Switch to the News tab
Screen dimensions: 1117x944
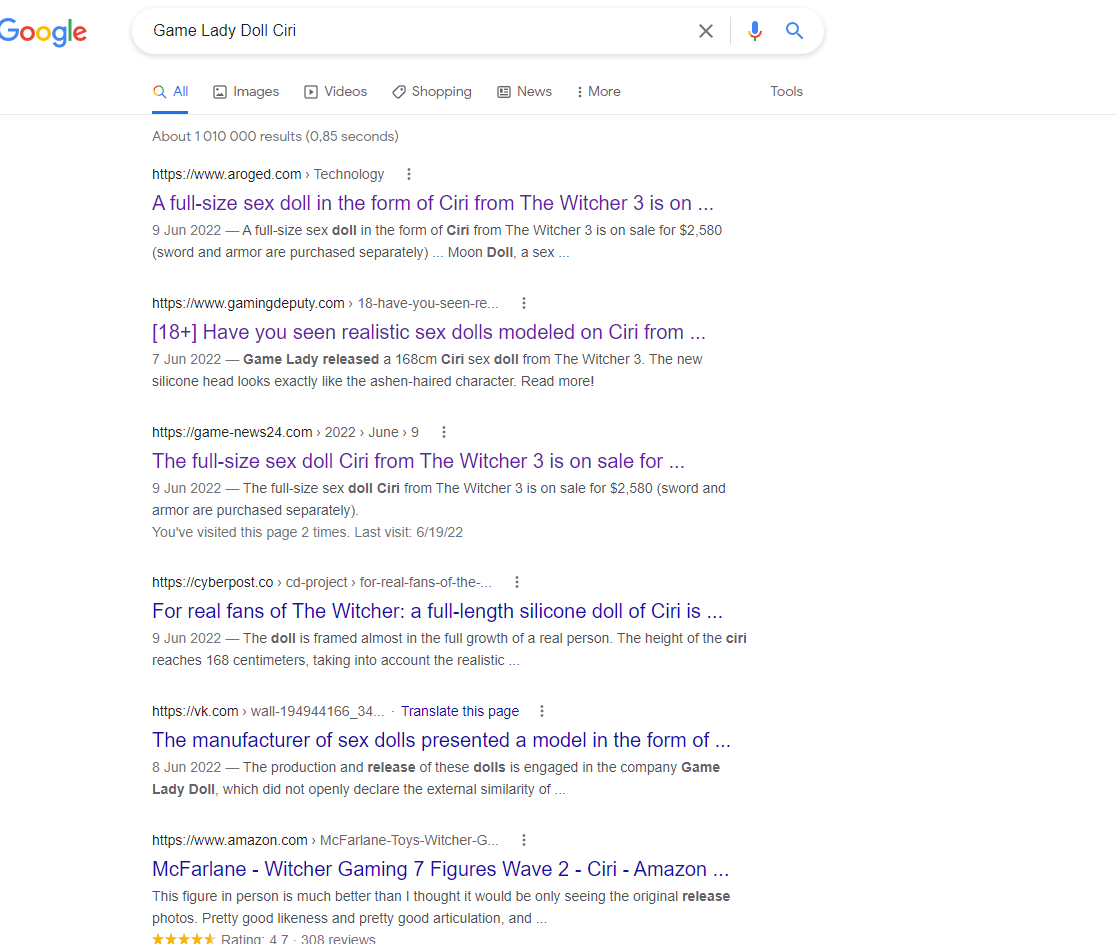(524, 92)
